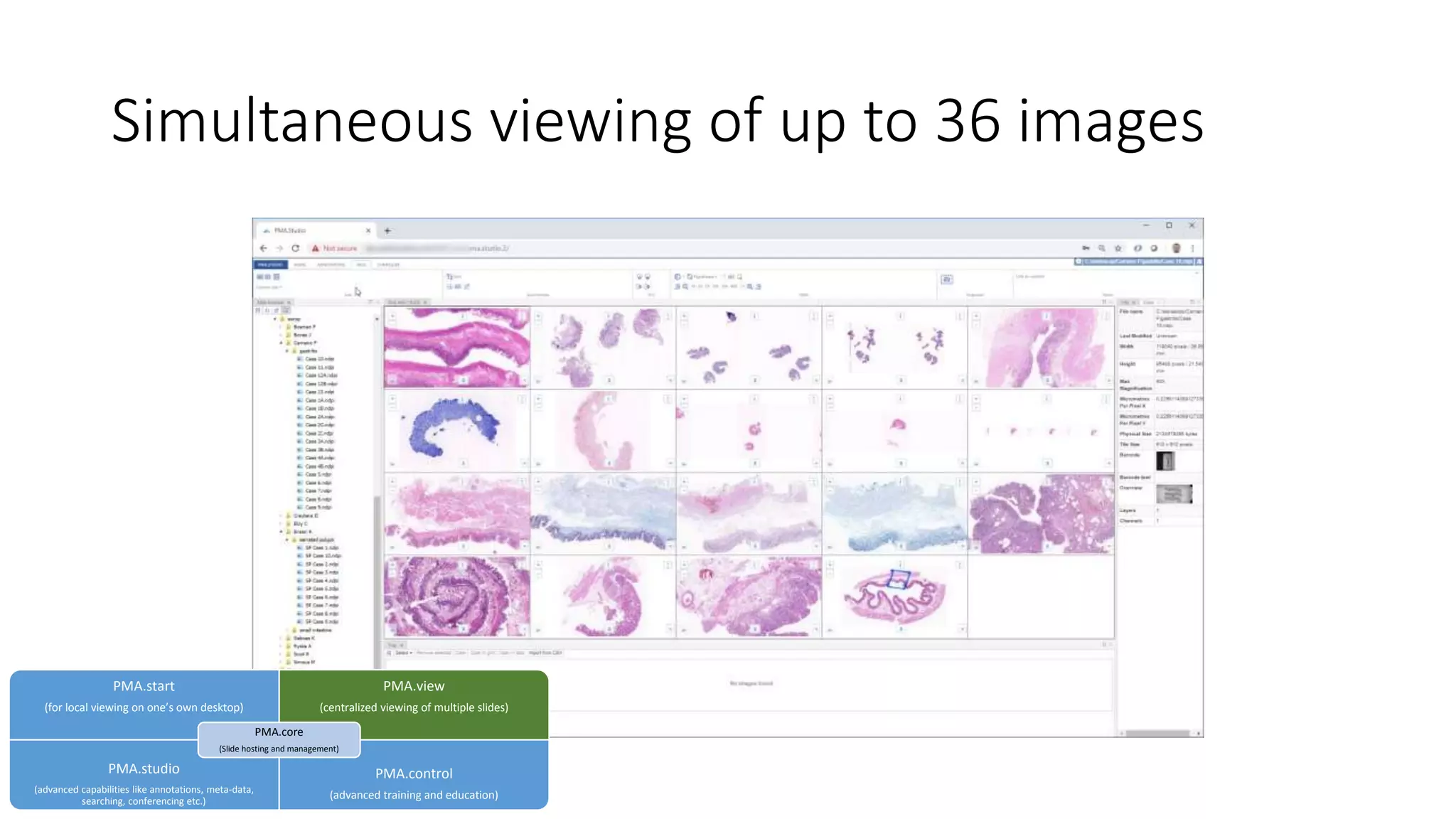This screenshot has height=819, width=1456.
Task: Open SP Case 1 slide in the tree
Action: pos(321,548)
